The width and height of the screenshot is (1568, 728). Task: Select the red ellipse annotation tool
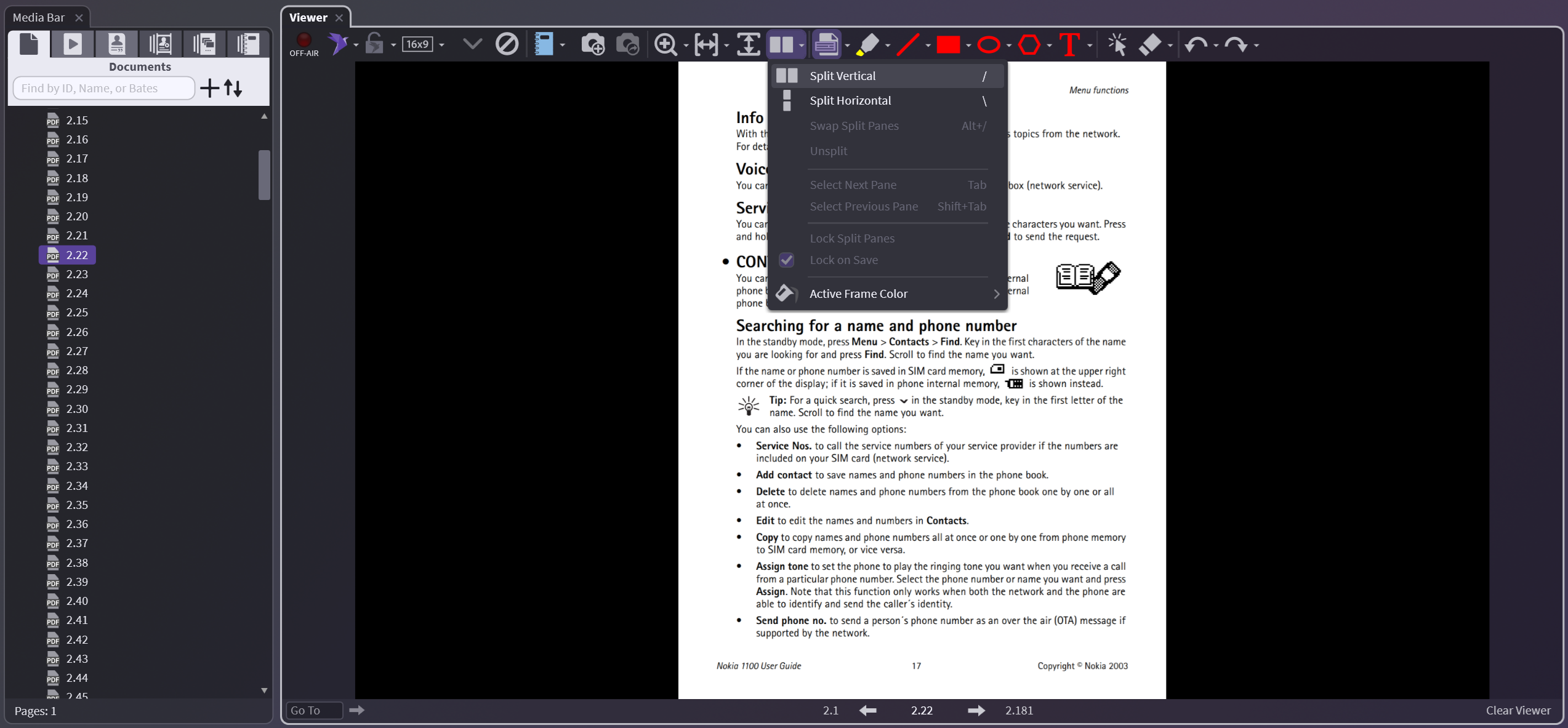click(989, 44)
